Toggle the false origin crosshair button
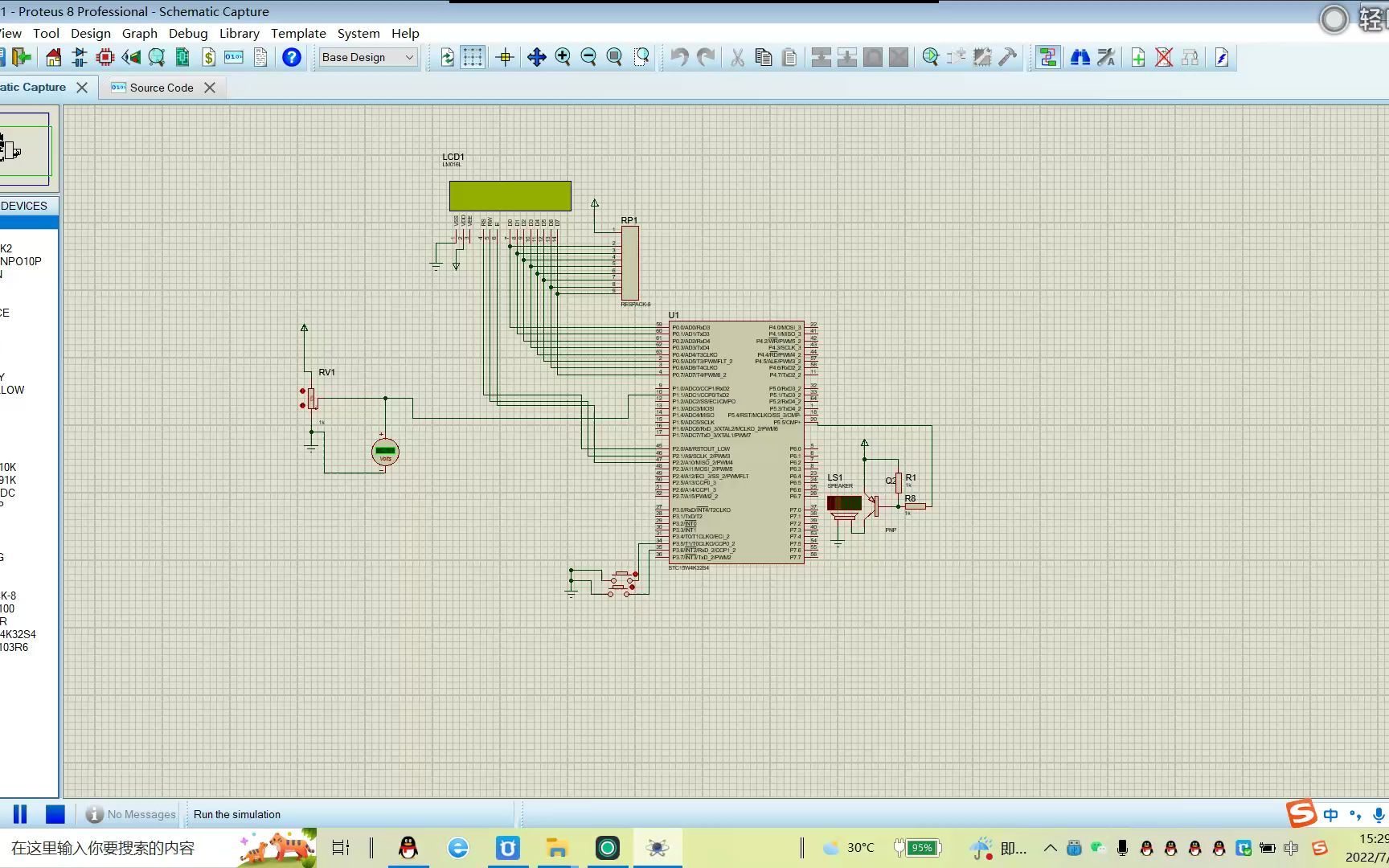Viewport: 1389px width, 868px height. (505, 57)
